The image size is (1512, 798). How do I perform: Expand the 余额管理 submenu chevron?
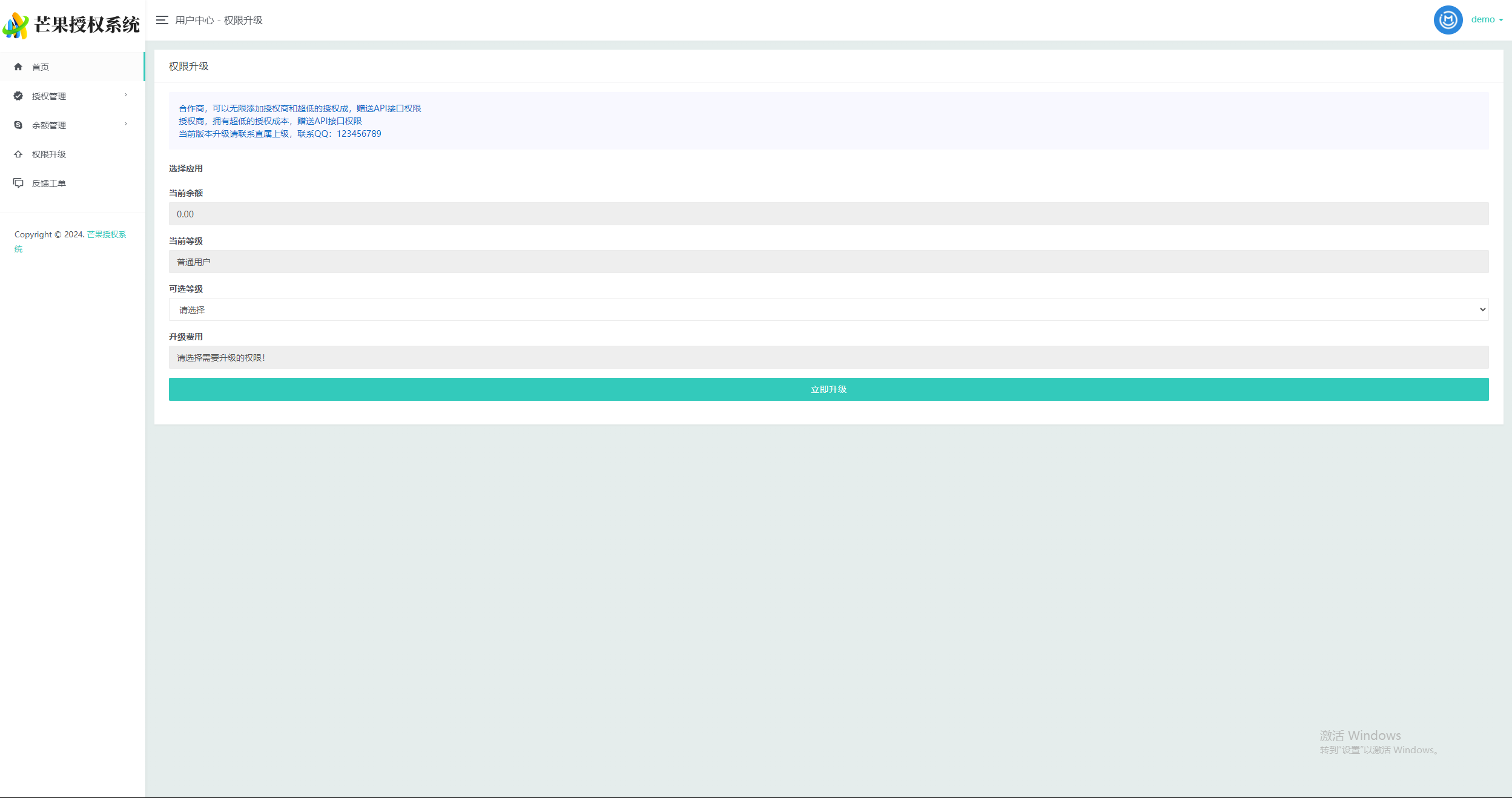(126, 124)
